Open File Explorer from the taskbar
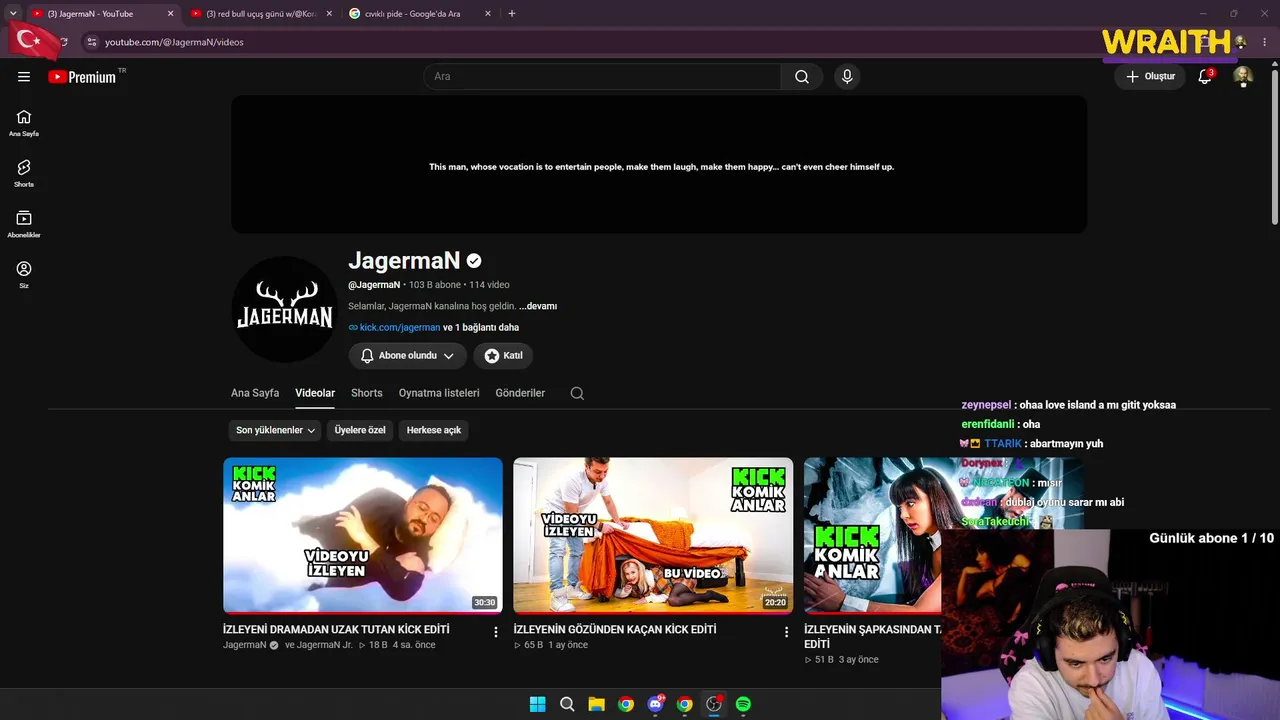1280x720 pixels. pos(596,704)
